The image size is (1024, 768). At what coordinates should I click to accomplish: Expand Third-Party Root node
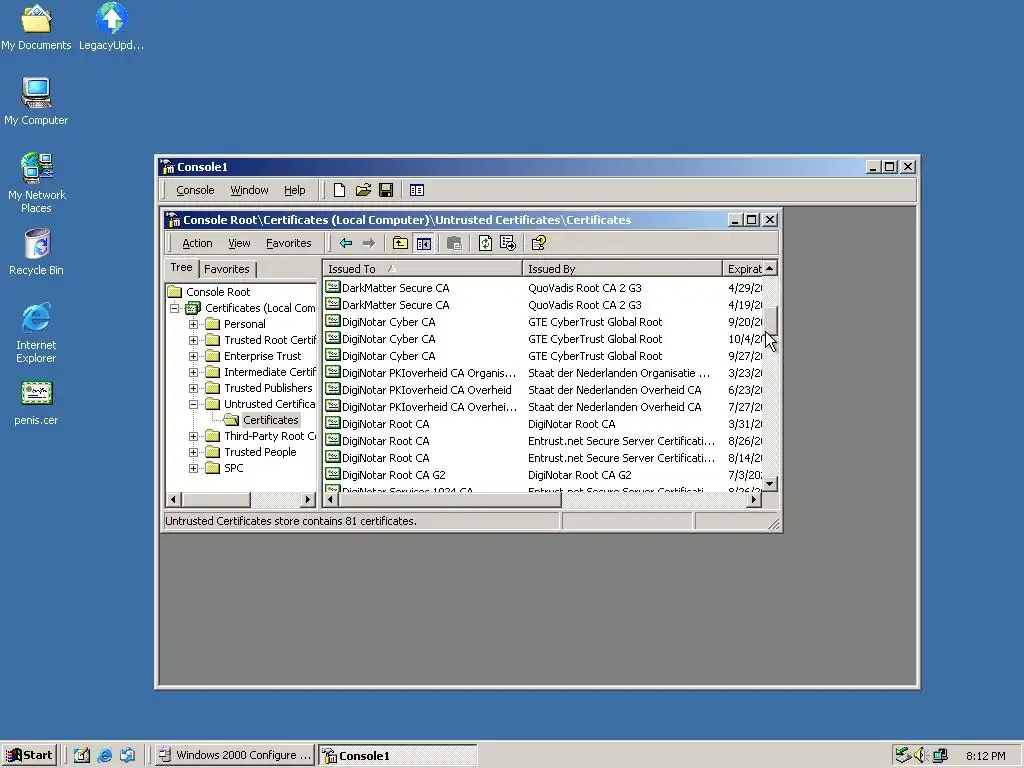click(x=193, y=436)
